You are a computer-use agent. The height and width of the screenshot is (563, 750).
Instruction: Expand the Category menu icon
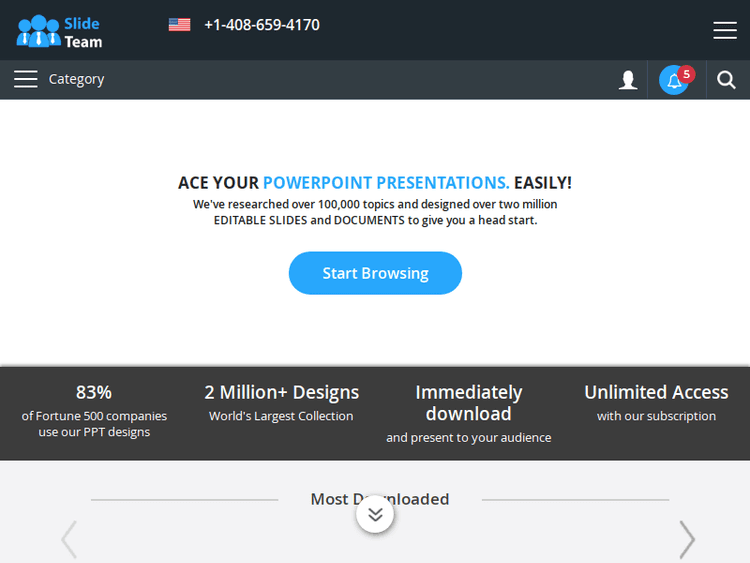click(26, 79)
